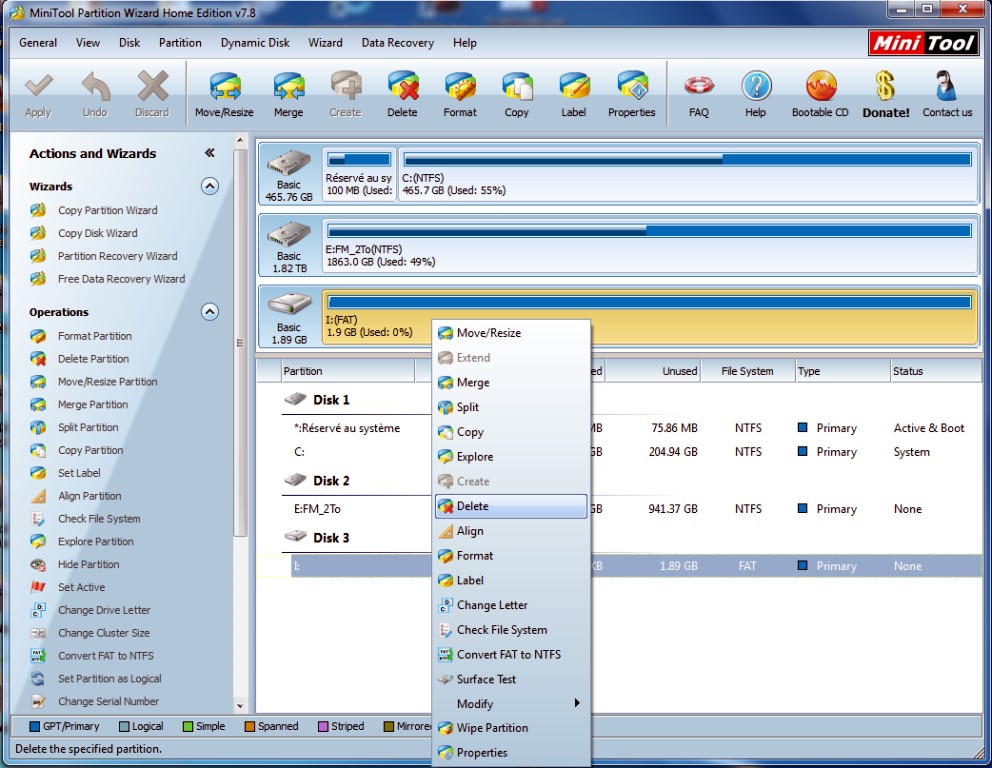992x768 pixels.
Task: Launch Copy Partition Wizard in sidebar
Action: tap(108, 210)
